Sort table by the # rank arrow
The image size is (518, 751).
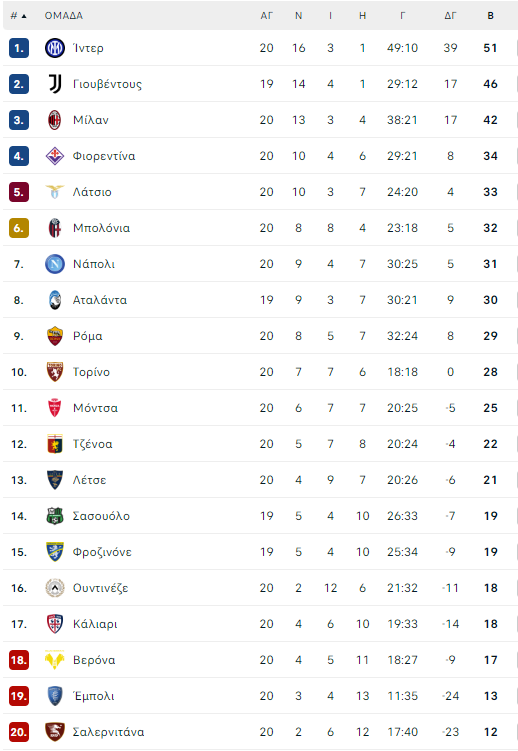click(x=19, y=16)
